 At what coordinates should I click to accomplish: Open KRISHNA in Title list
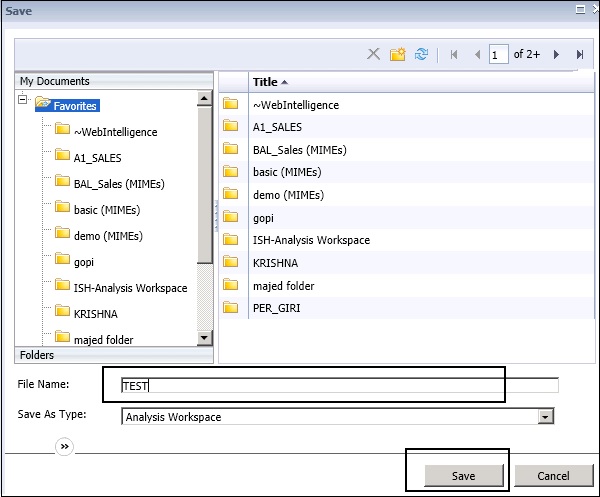[276, 263]
